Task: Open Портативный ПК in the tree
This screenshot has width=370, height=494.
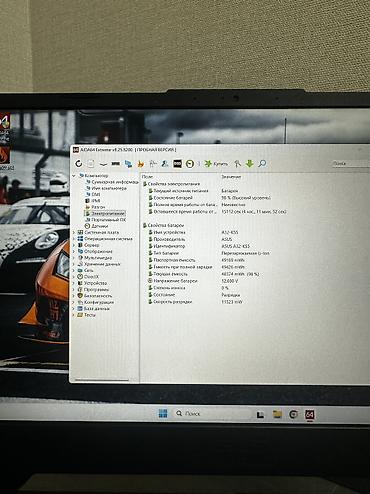Action: click(x=106, y=220)
